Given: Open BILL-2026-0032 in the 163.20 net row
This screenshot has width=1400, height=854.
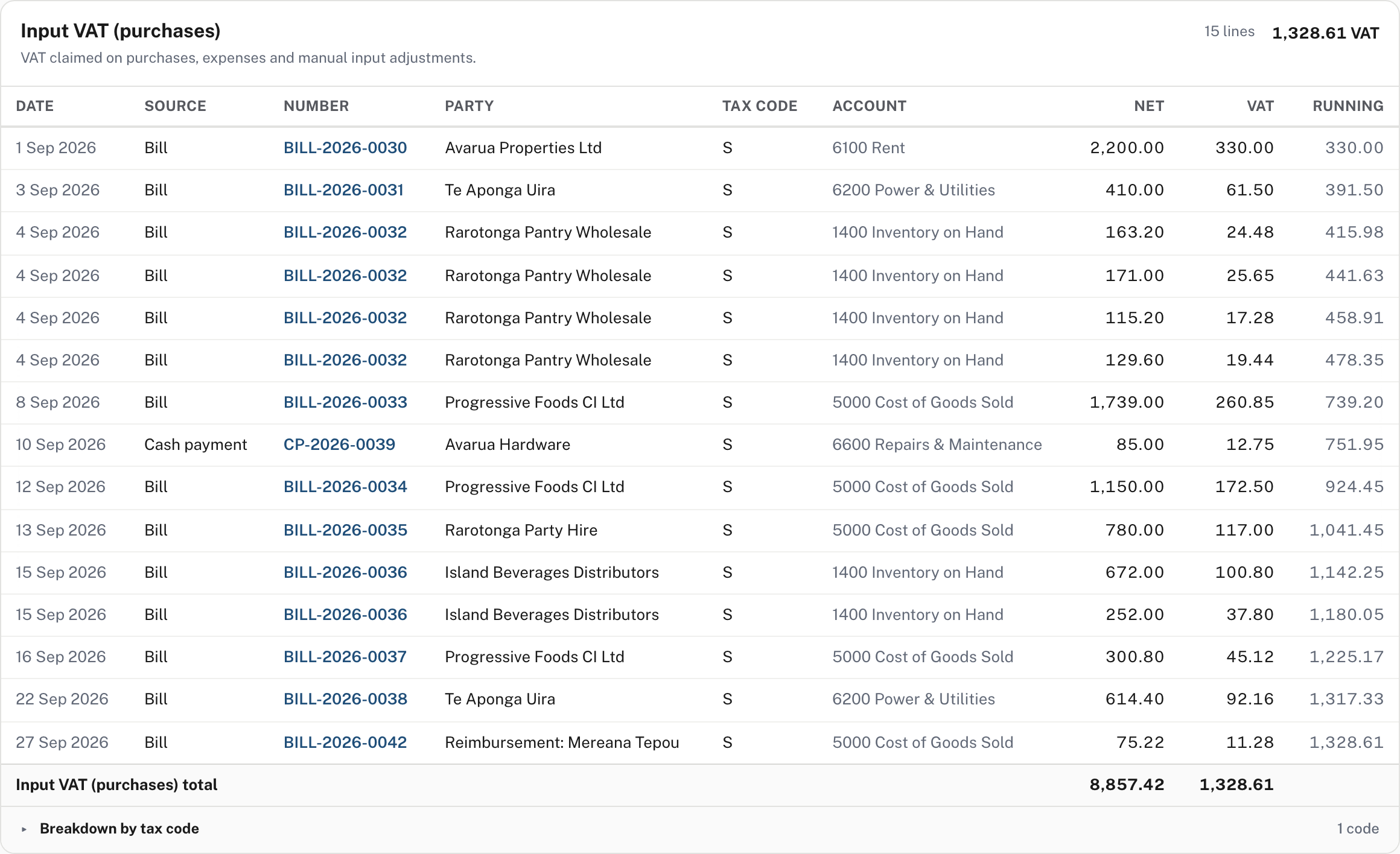Looking at the screenshot, I should pos(345,232).
